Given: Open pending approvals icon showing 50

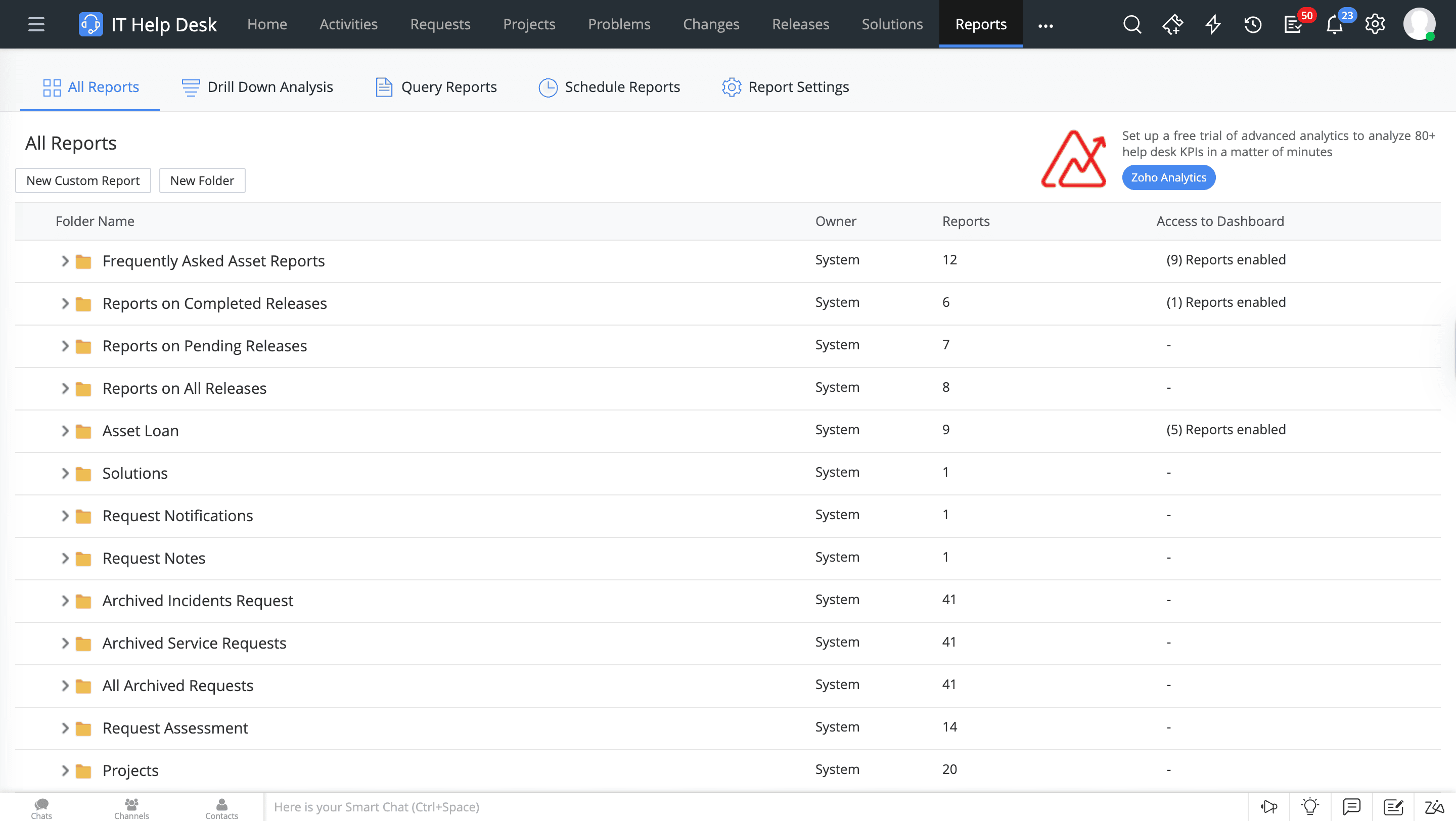Looking at the screenshot, I should (x=1294, y=25).
